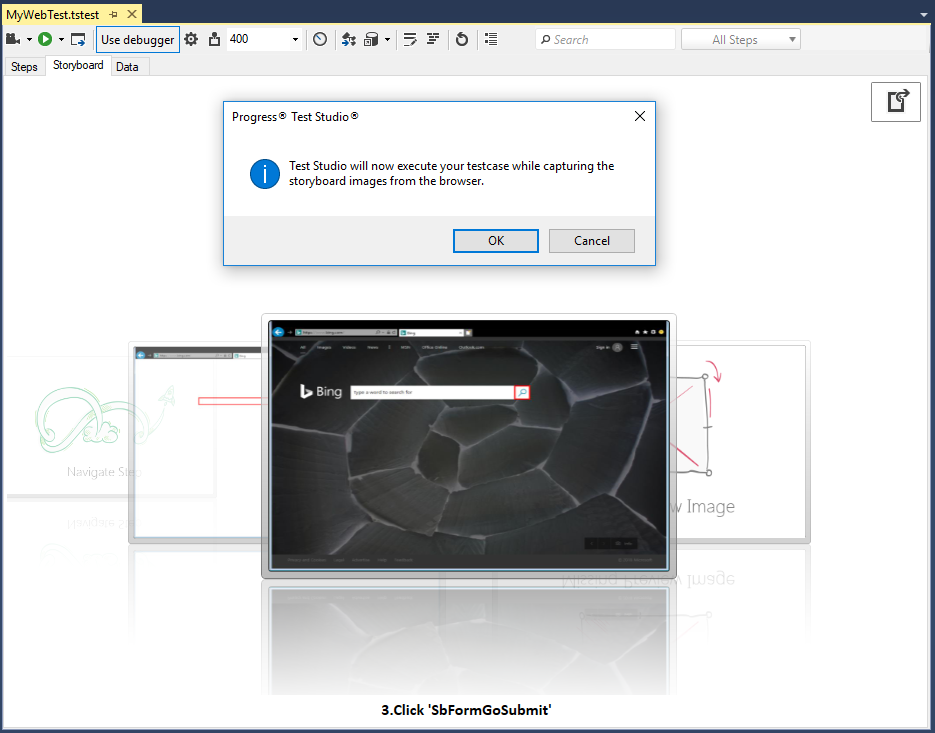Expand the 400 combo box arrow
935x733 pixels.
(x=295, y=40)
